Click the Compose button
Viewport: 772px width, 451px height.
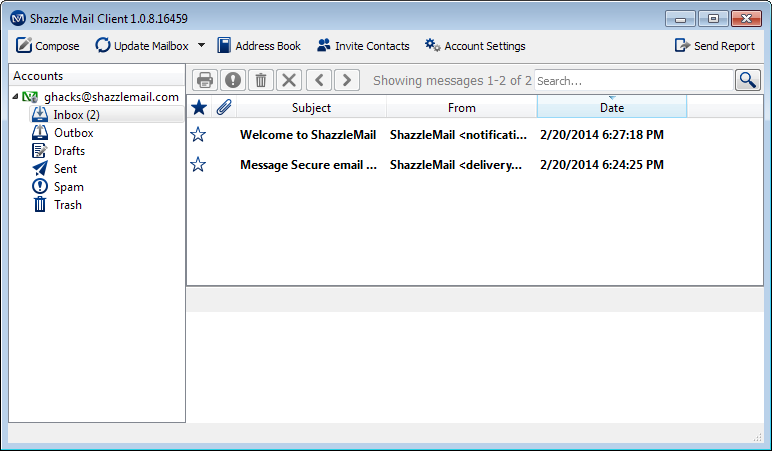click(47, 46)
